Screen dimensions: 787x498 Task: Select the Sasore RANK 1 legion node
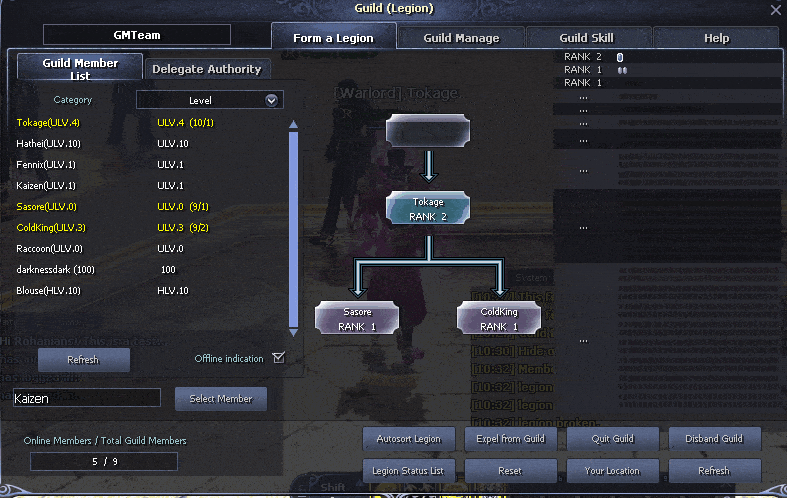357,318
